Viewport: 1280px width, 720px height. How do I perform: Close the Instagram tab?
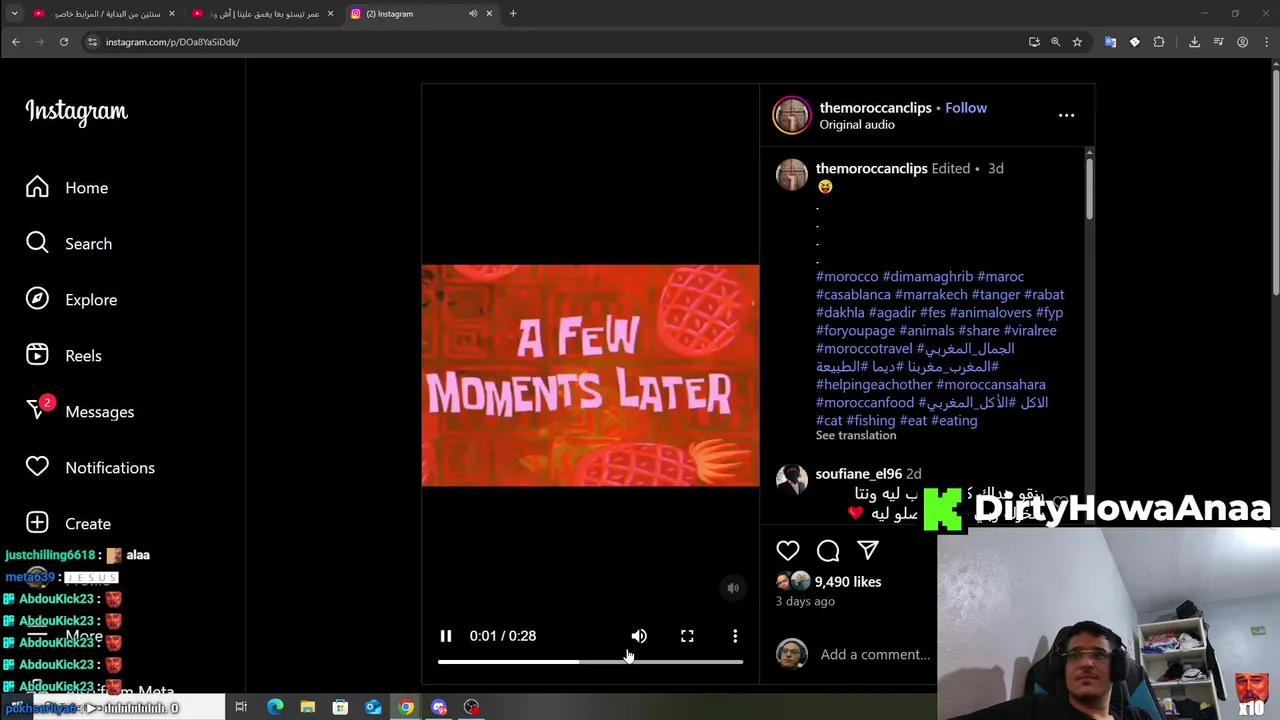pyautogui.click(x=489, y=14)
